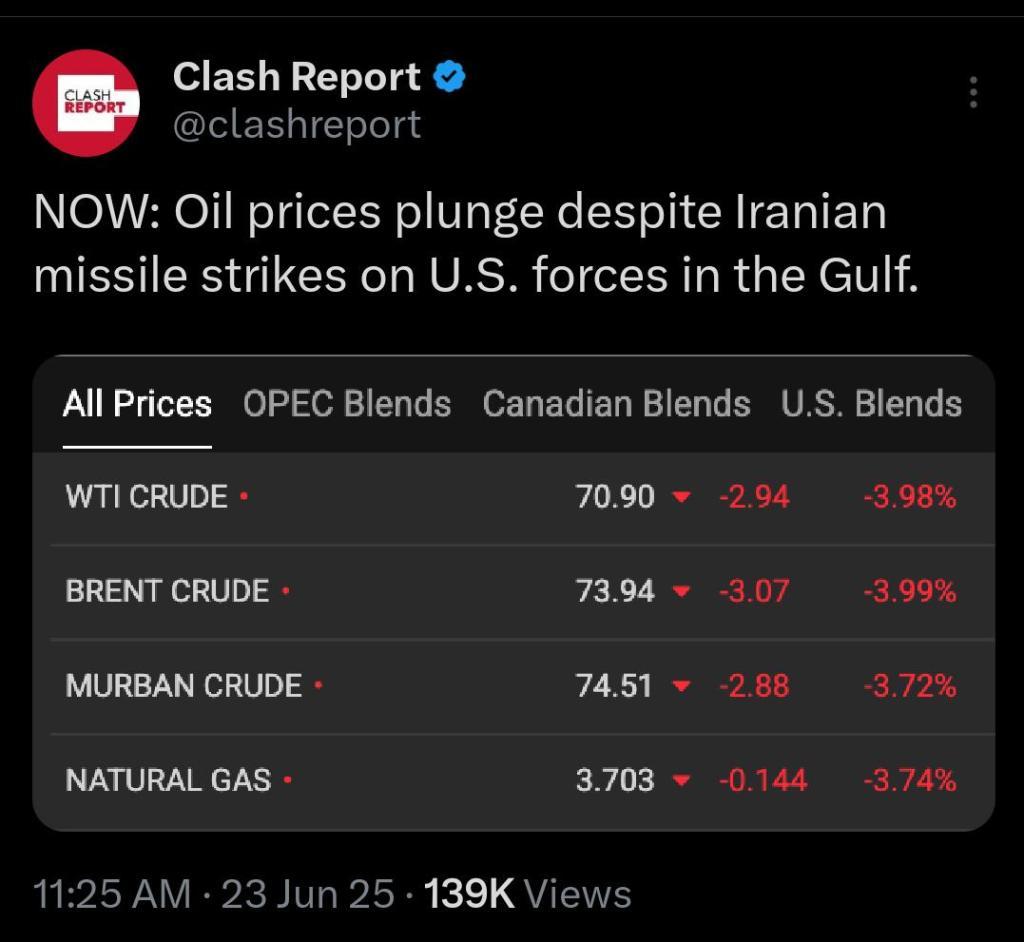Click the @clashreport handle

pyautogui.click(x=296, y=124)
